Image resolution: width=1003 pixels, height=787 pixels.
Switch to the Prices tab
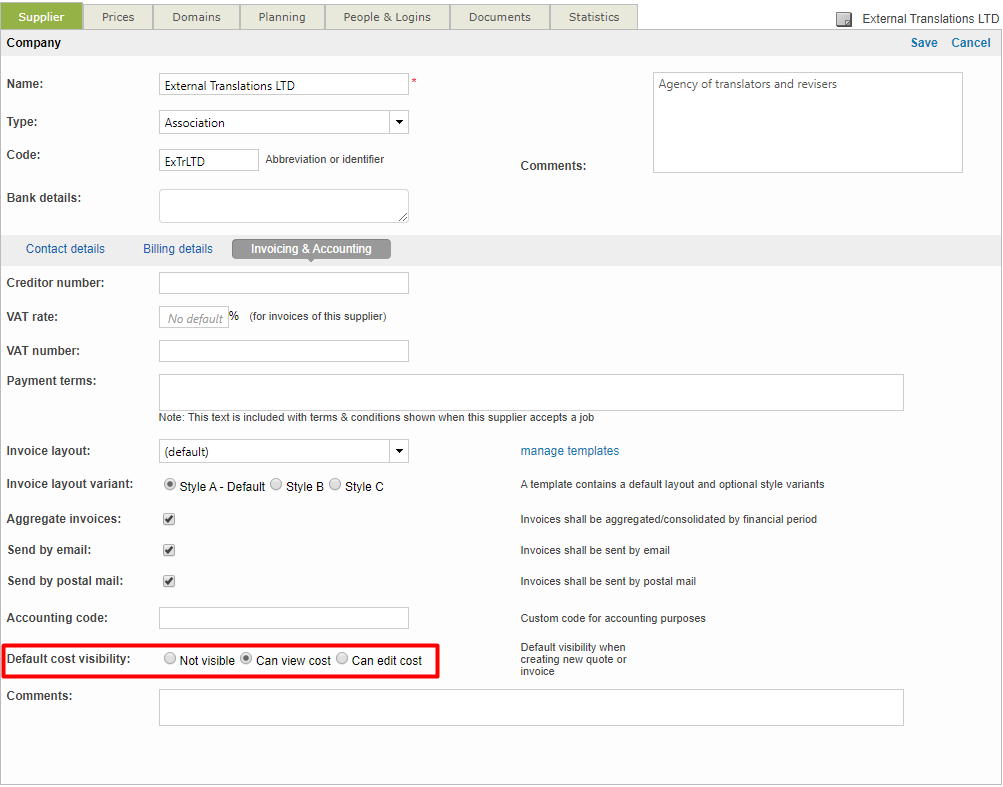click(118, 17)
